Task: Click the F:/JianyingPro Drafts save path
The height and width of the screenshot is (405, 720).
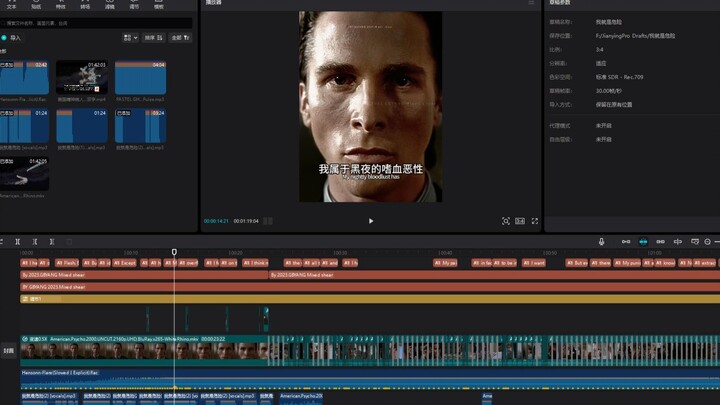Action: tap(636, 36)
